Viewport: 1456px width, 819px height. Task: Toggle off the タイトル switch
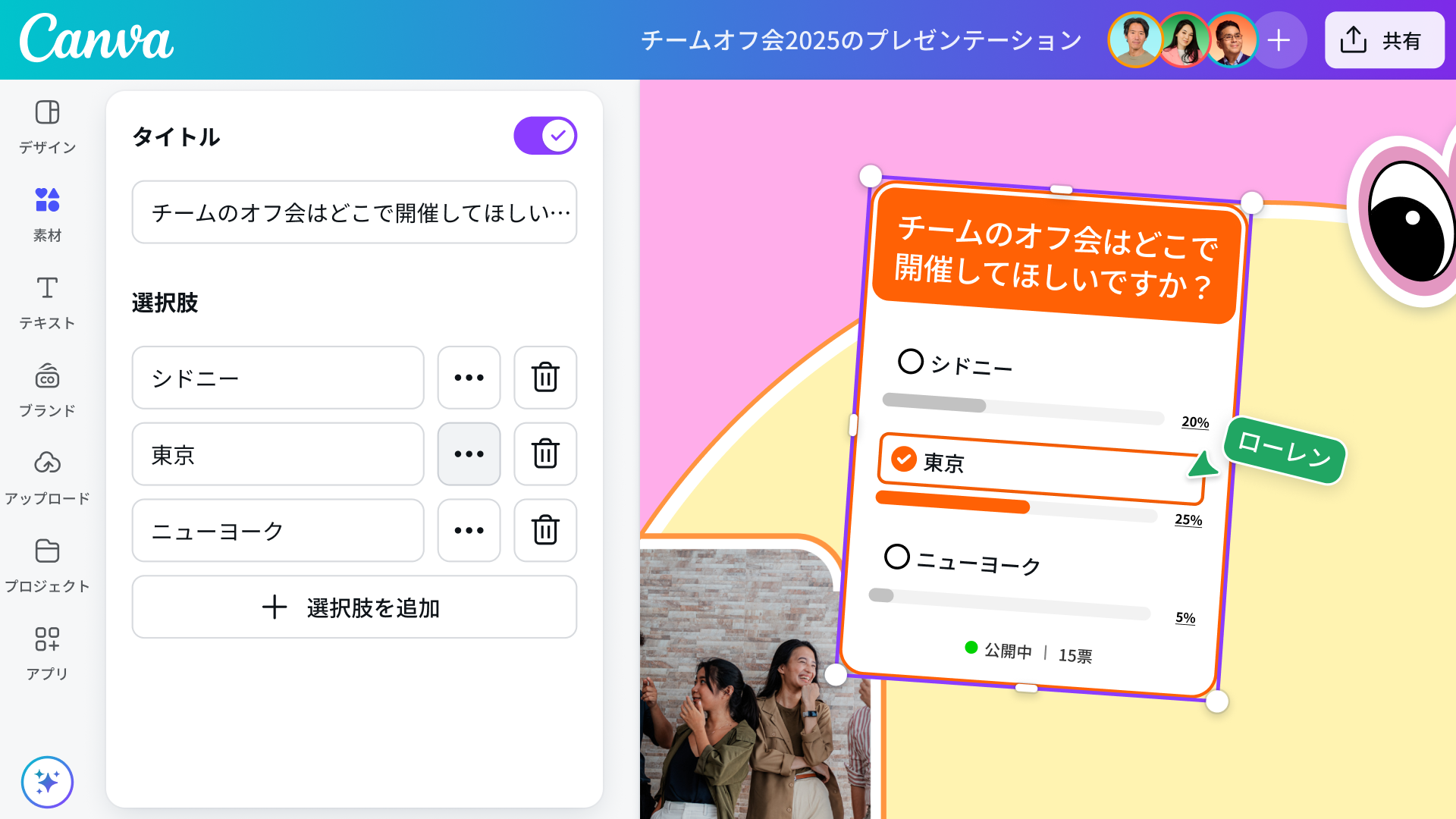point(545,136)
